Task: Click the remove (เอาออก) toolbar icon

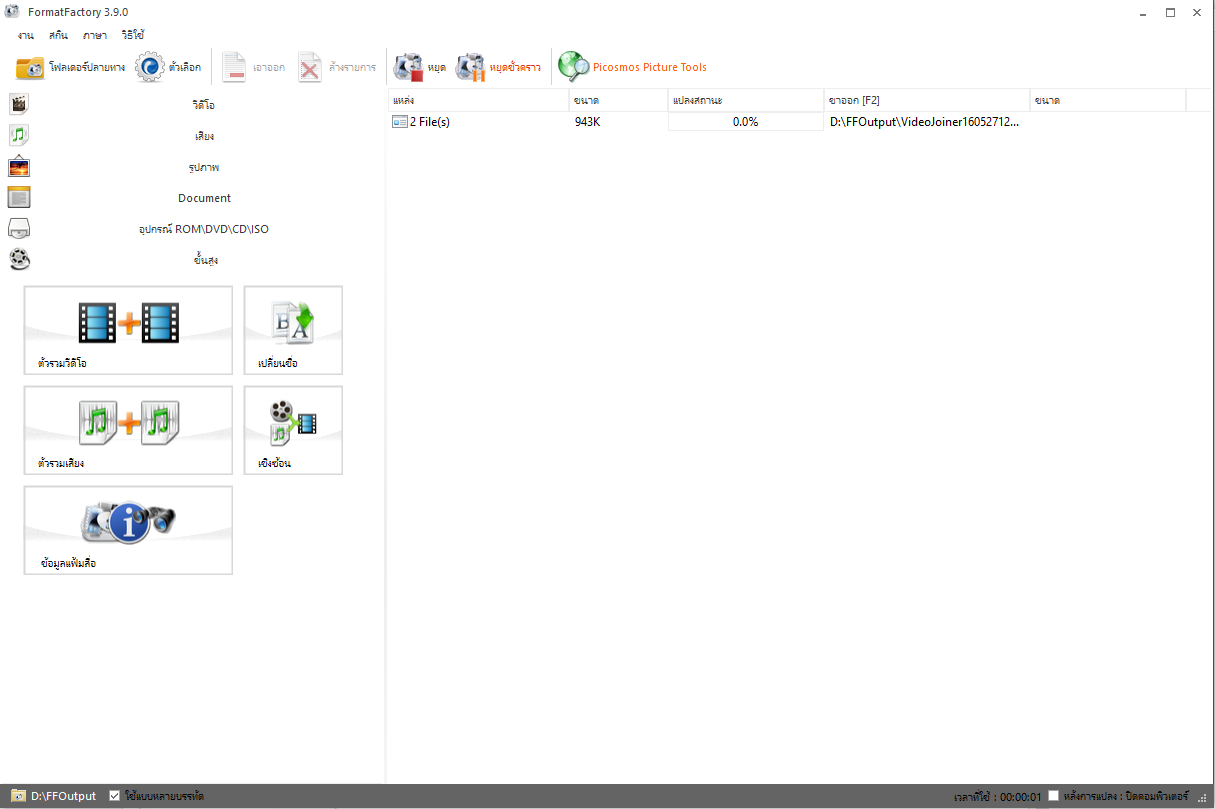Action: 233,67
